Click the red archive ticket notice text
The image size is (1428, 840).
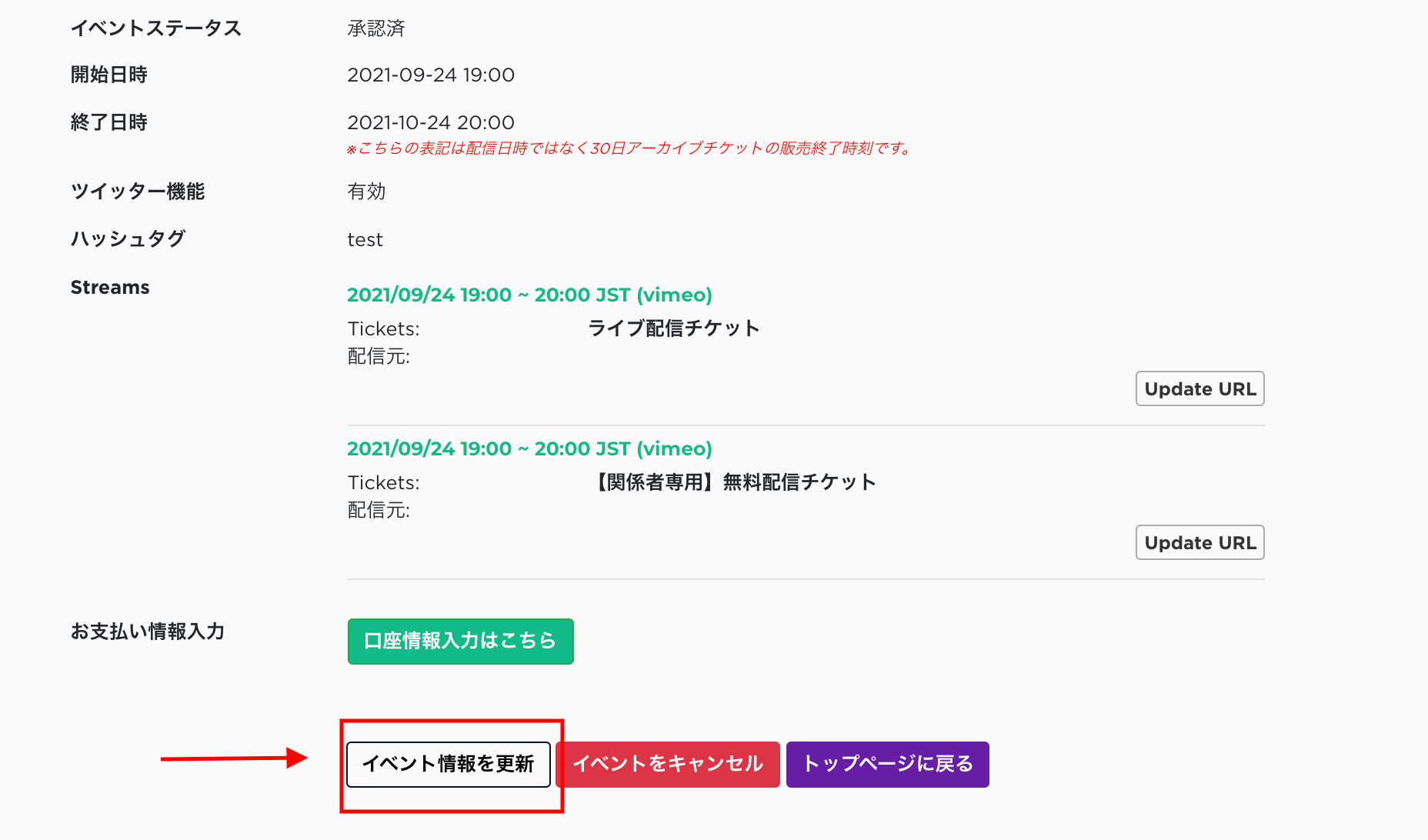coord(629,148)
